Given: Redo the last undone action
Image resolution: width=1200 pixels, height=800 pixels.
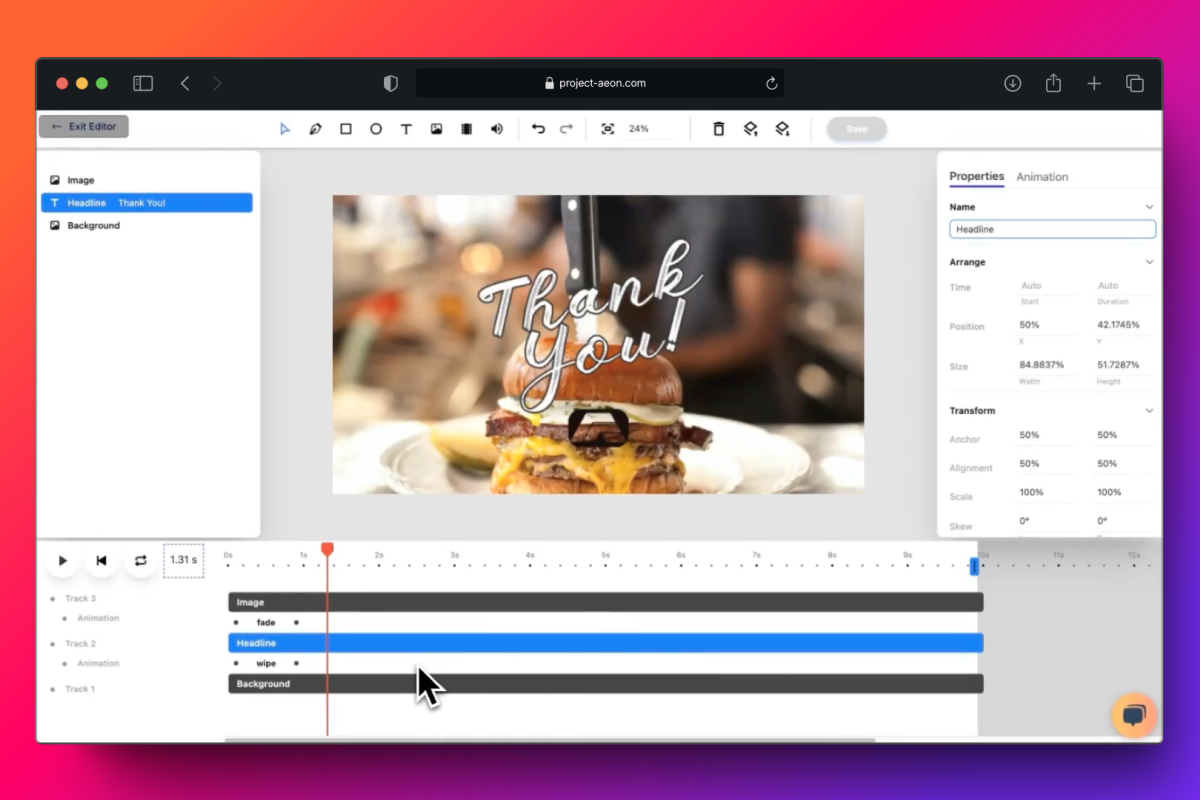Looking at the screenshot, I should pyautogui.click(x=566, y=129).
